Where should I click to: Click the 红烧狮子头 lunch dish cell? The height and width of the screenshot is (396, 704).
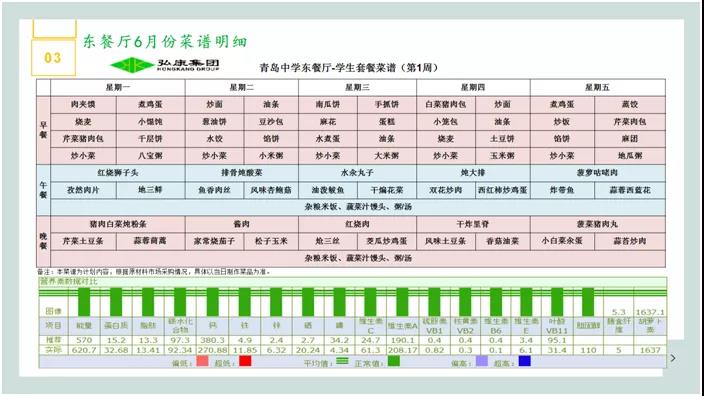[118, 173]
